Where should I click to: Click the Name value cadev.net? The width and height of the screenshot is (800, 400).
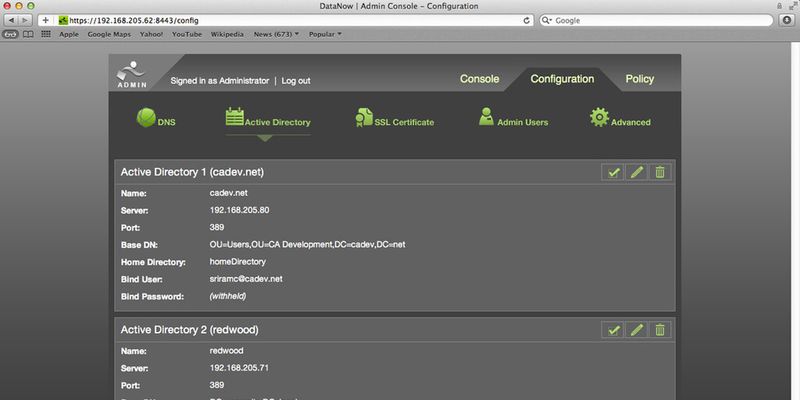pos(229,193)
